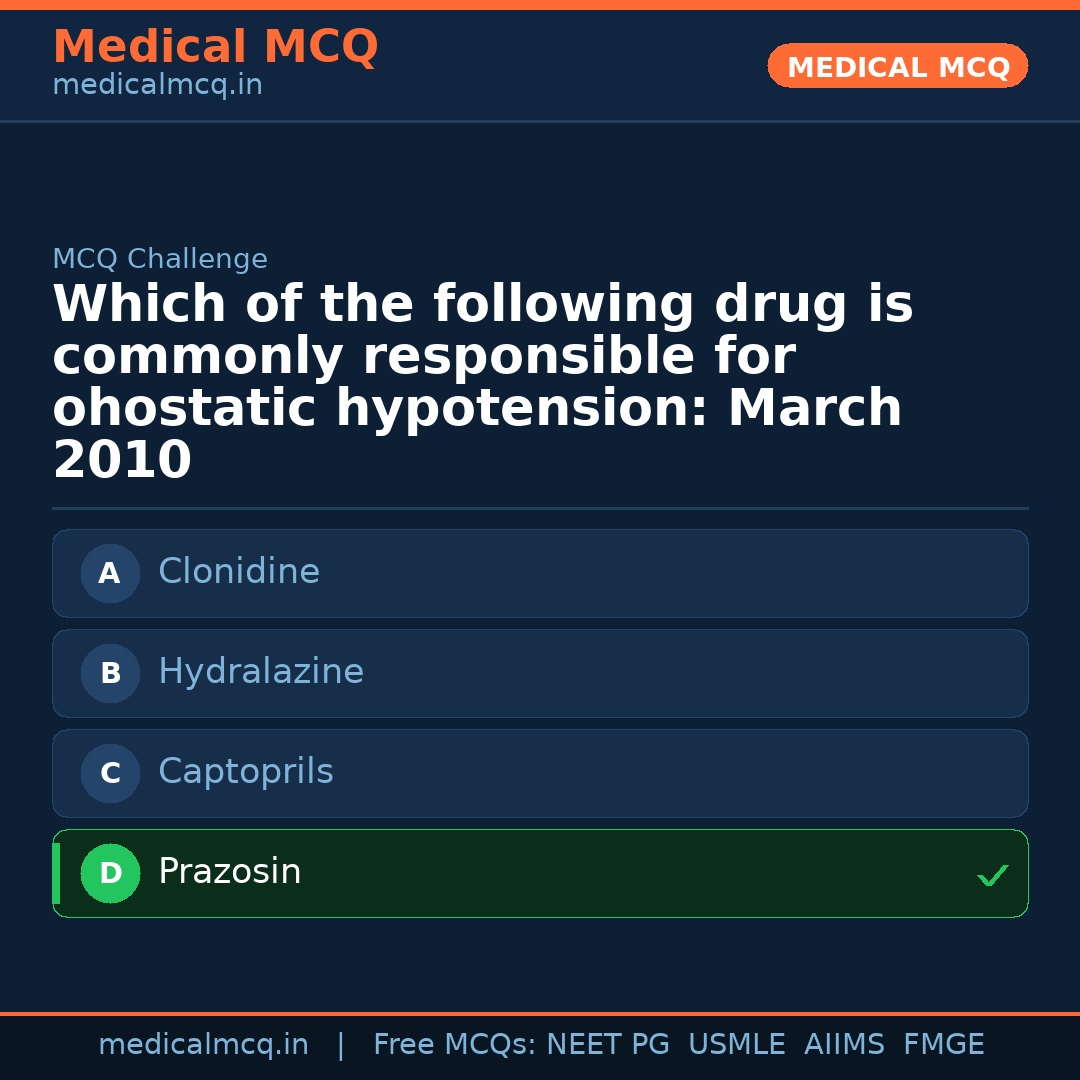Click the circular C badge for Captoprils

pyautogui.click(x=110, y=773)
